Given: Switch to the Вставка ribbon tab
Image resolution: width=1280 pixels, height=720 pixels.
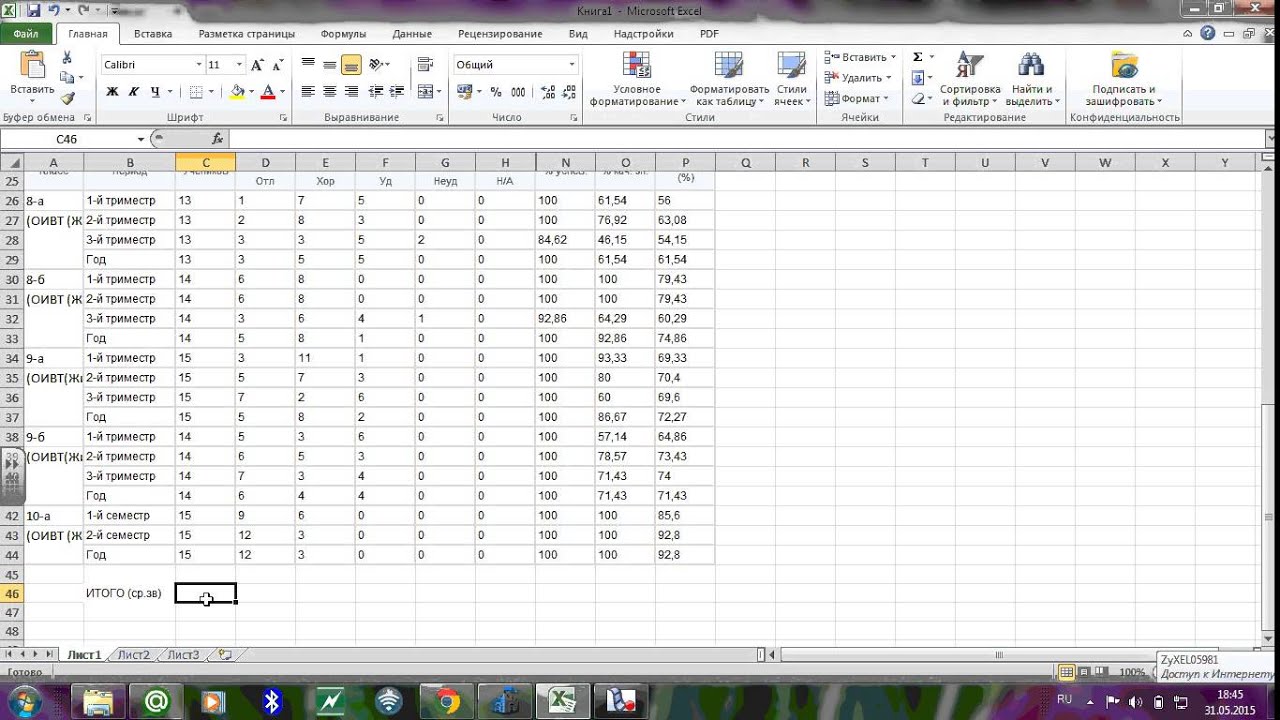Looking at the screenshot, I should coord(153,34).
